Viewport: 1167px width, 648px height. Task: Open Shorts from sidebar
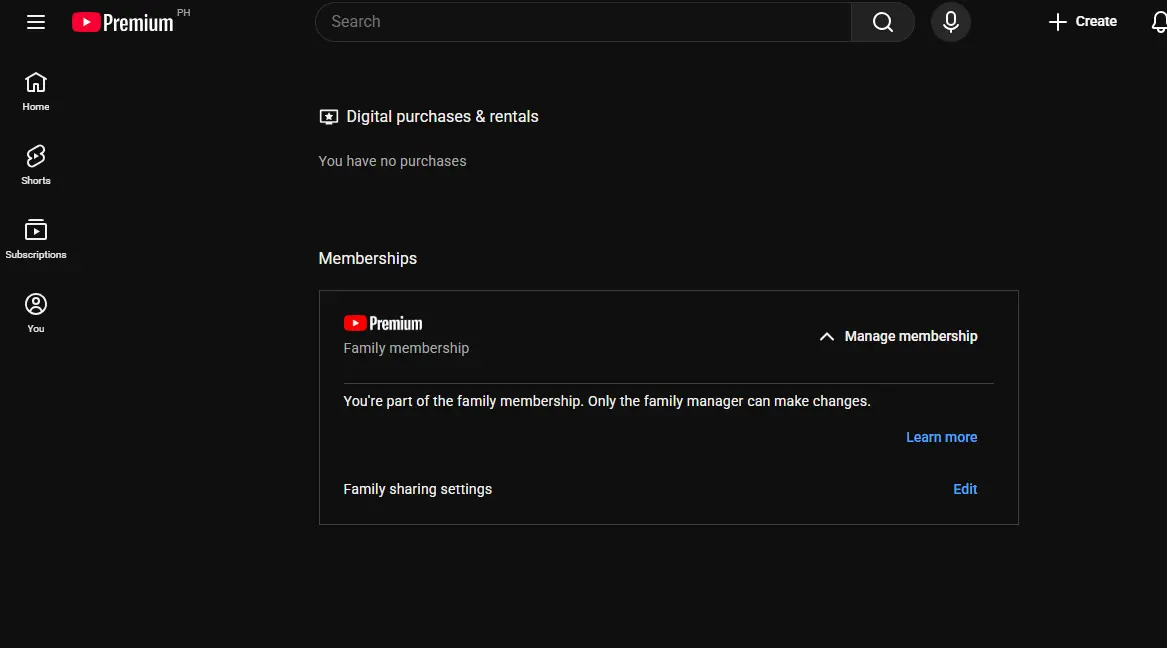click(x=36, y=165)
